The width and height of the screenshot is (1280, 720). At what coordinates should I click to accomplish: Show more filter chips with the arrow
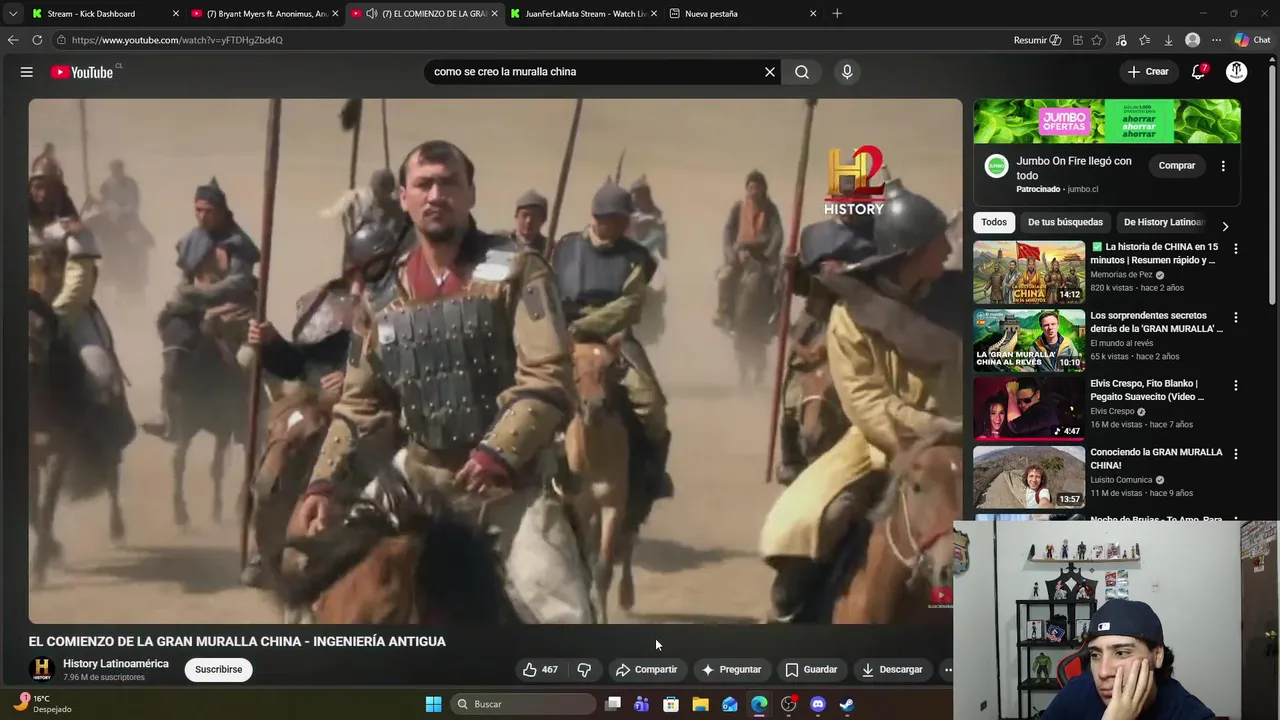tap(1225, 226)
